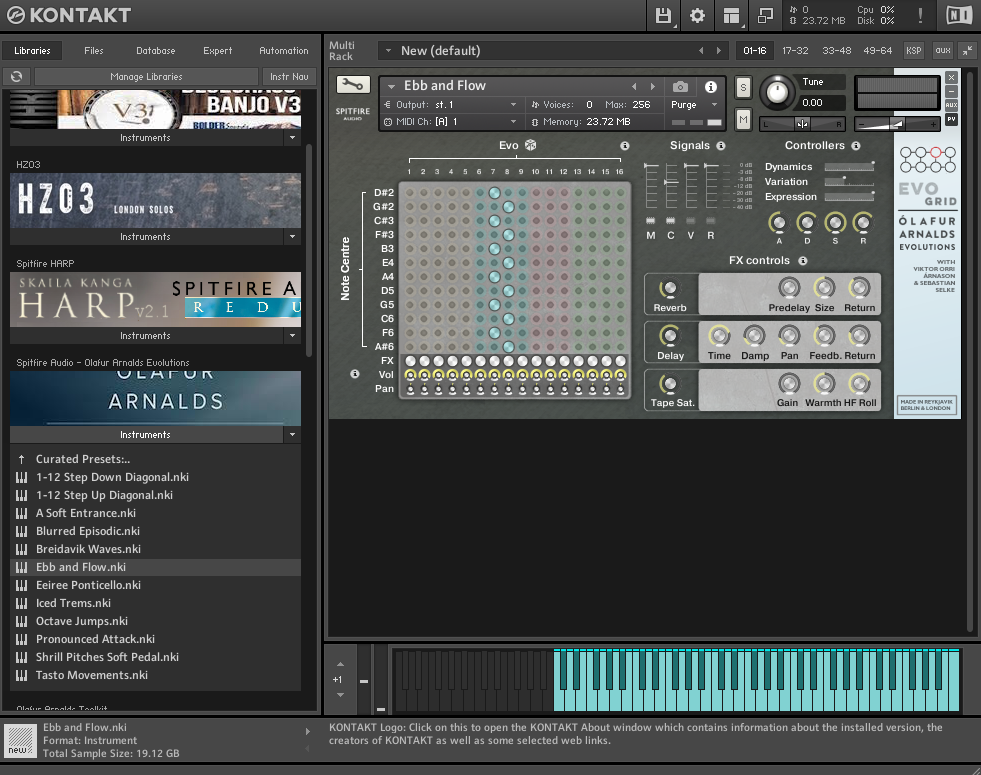981x775 pixels.
Task: Click the info icon next to Signals
Action: pyautogui.click(x=721, y=146)
